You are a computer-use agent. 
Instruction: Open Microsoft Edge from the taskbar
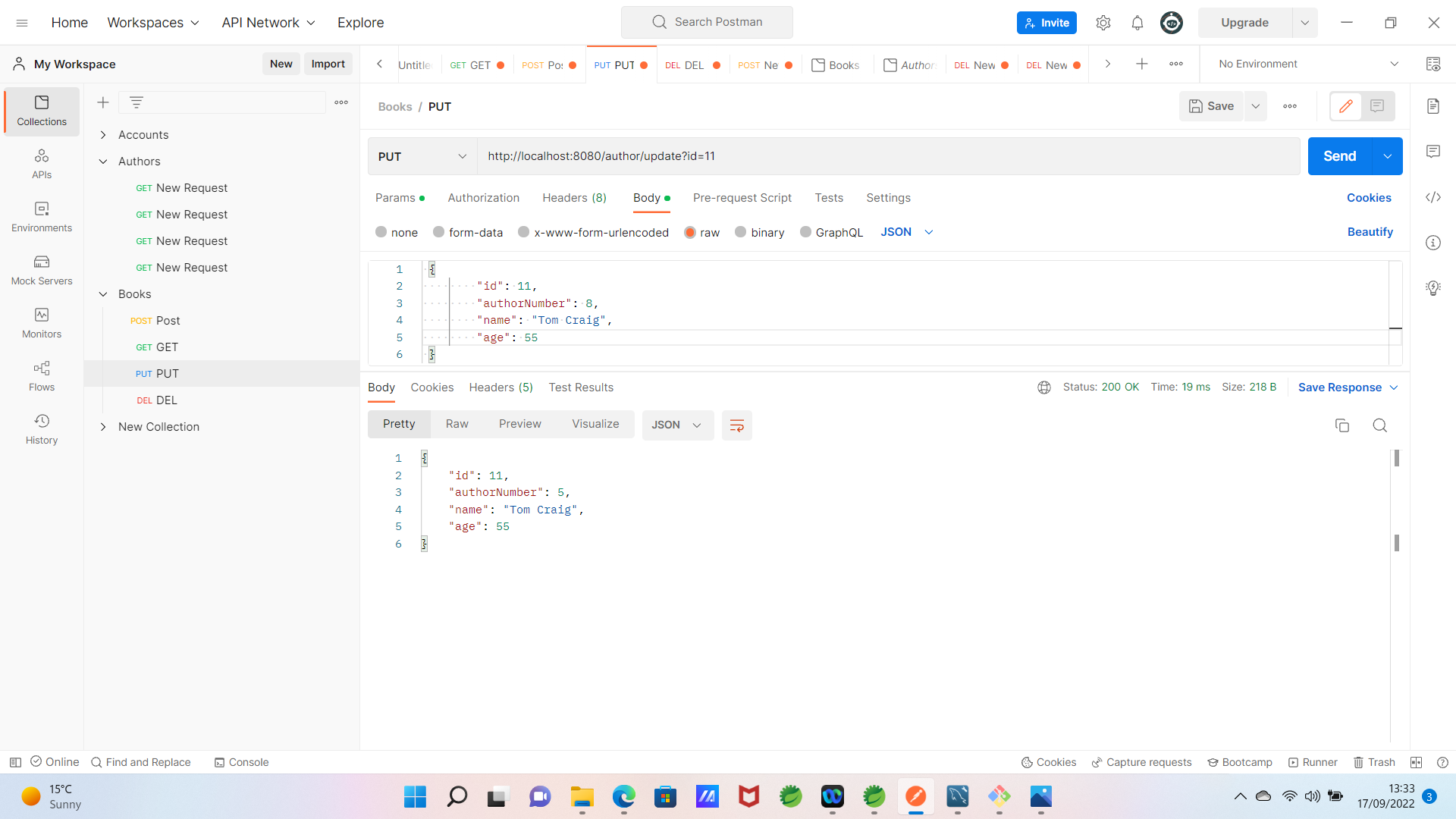click(x=623, y=796)
